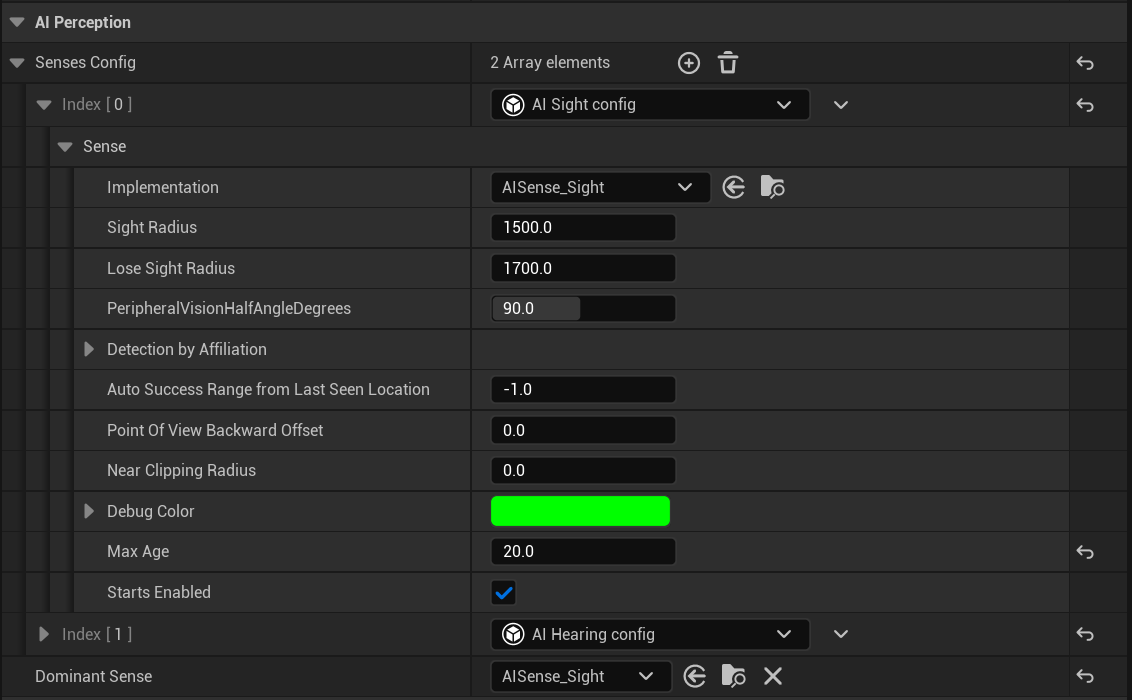Disable the Starts Enabled checkbox

pyautogui.click(x=504, y=593)
